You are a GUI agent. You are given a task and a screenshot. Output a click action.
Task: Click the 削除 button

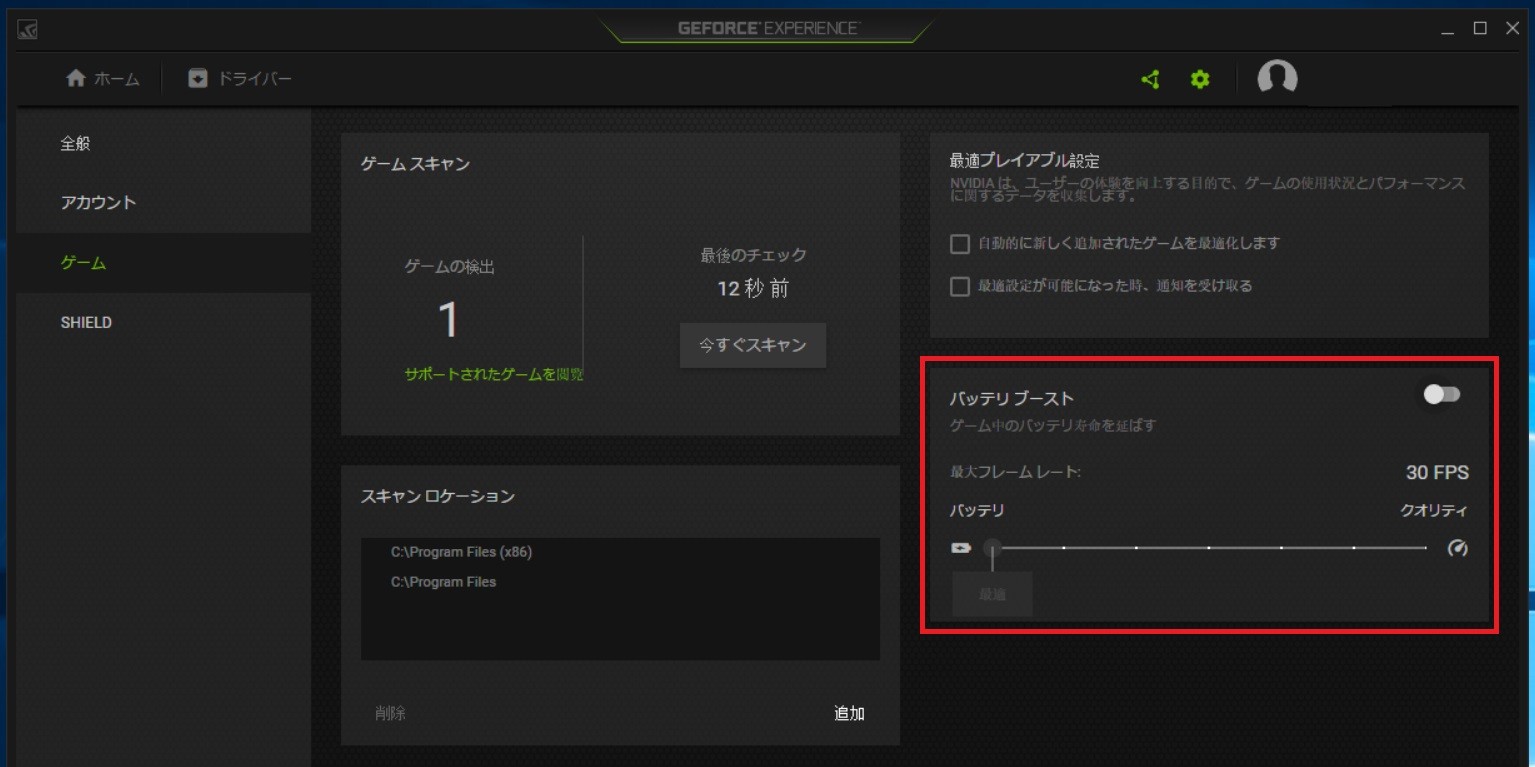click(390, 714)
